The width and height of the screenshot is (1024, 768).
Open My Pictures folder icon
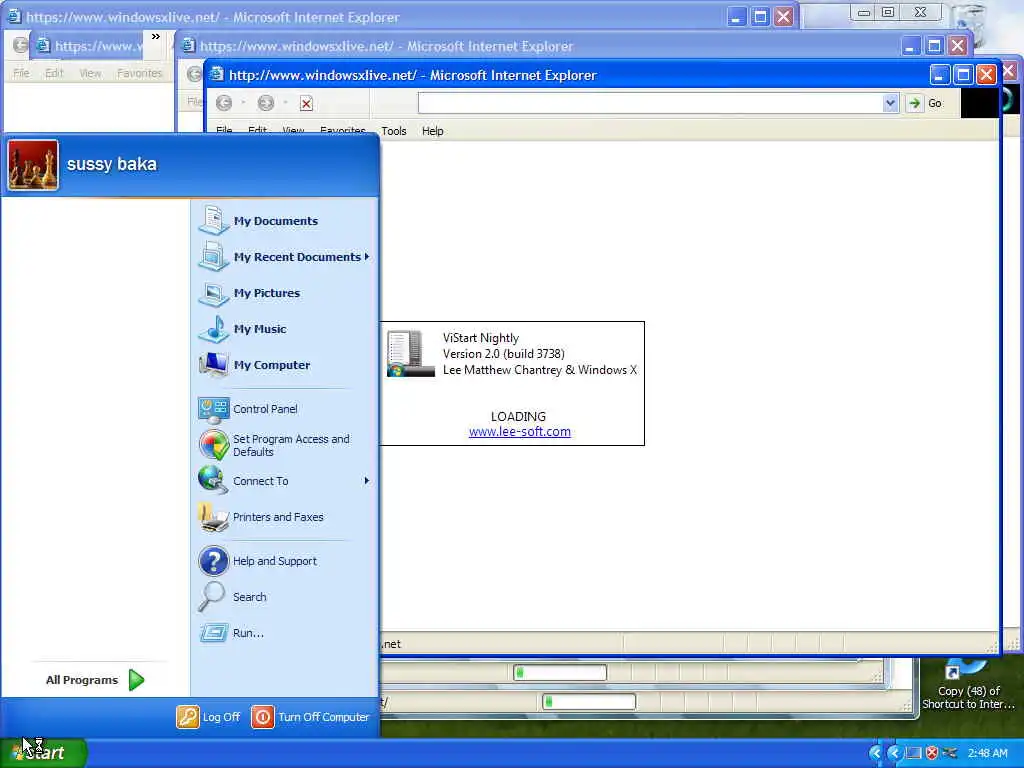[x=213, y=293]
